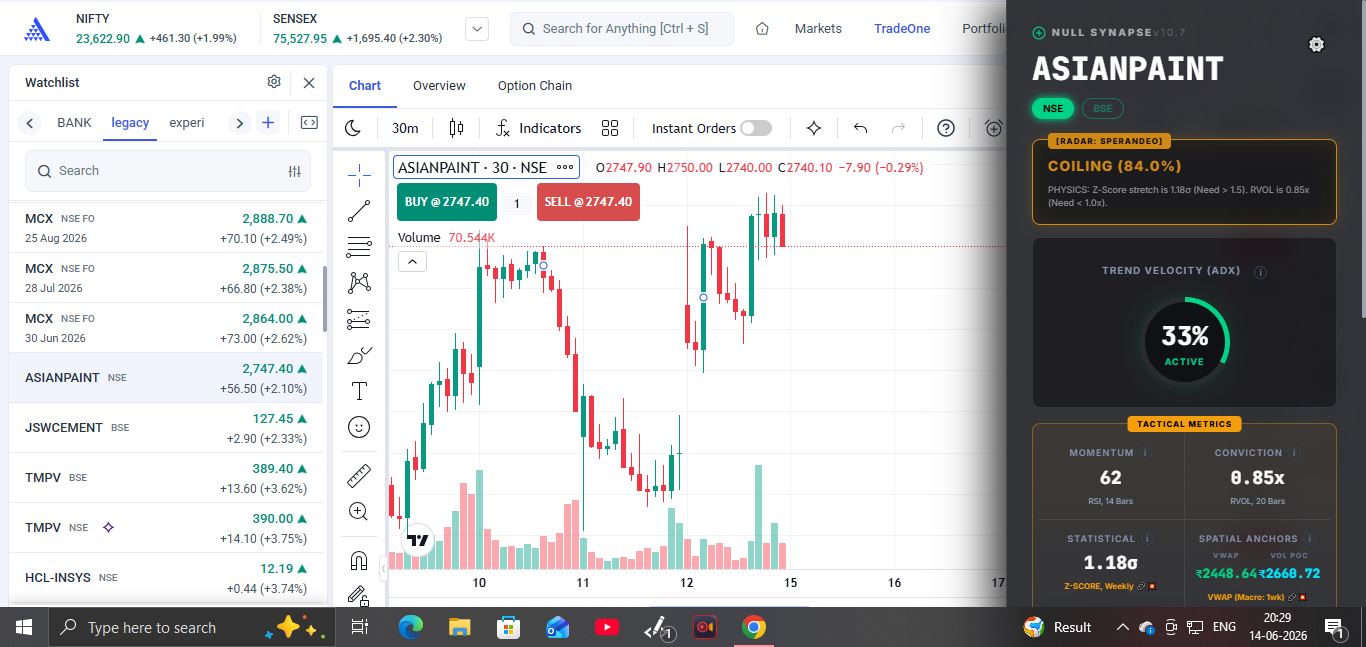Open the chart layout grid icon
Viewport: 1366px width, 647px height.
pyautogui.click(x=610, y=128)
